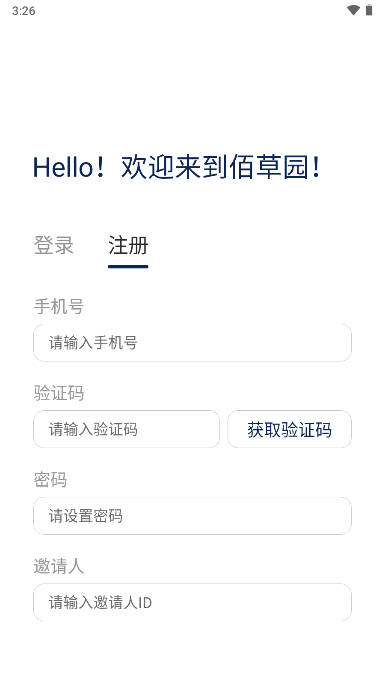Tap the 手机号 field label
385x686 pixels.
59,306
